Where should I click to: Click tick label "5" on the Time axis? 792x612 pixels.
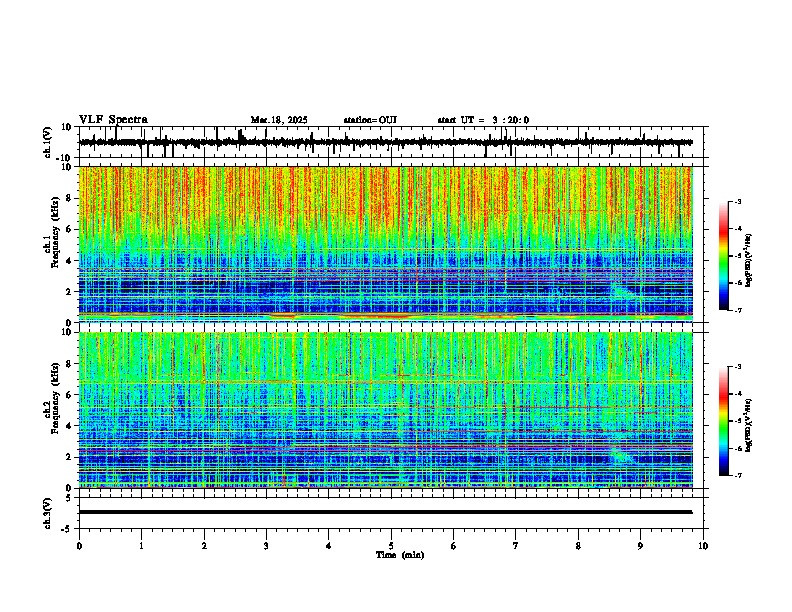coord(391,546)
